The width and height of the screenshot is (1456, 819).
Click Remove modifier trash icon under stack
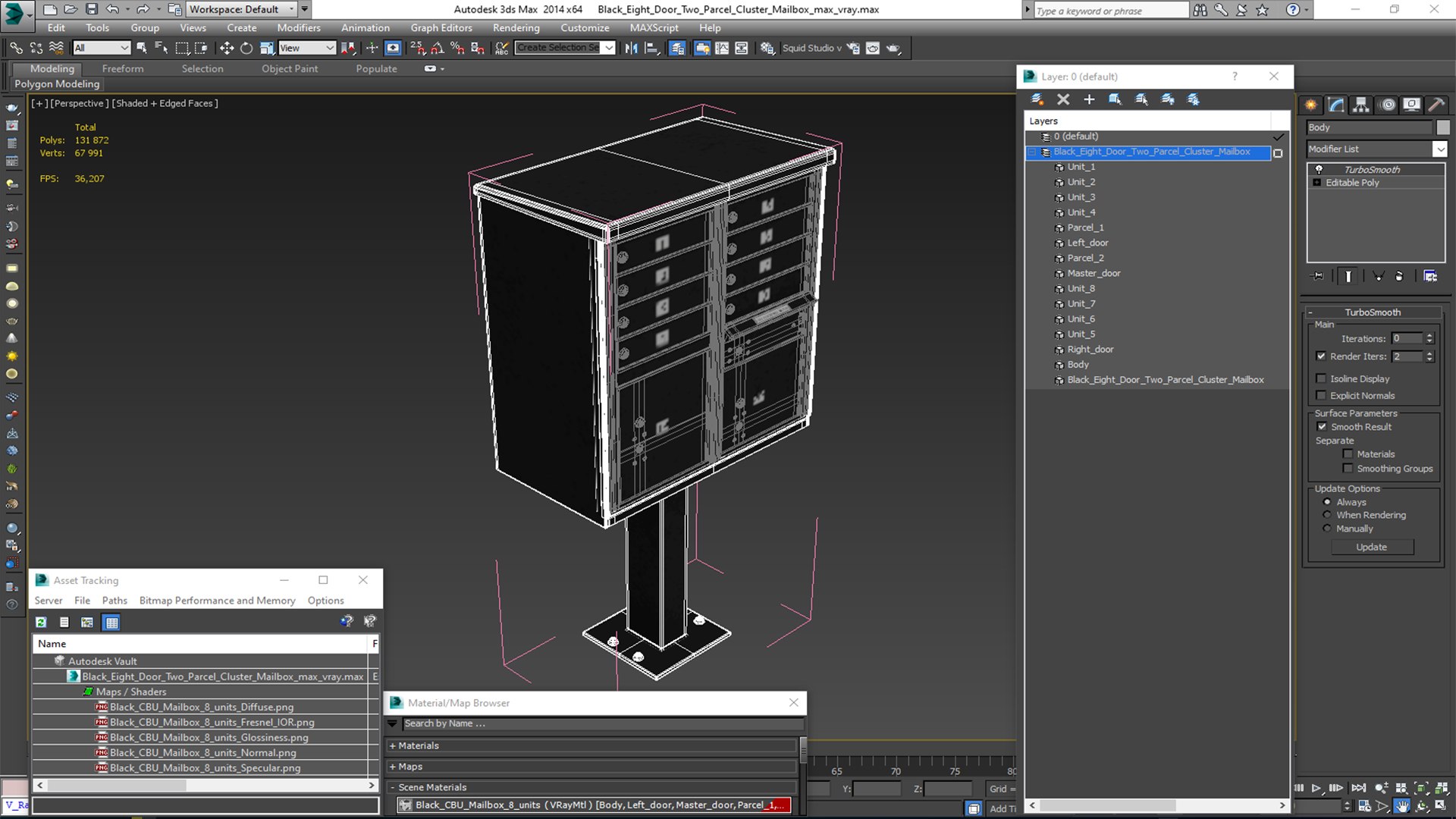click(x=1399, y=276)
